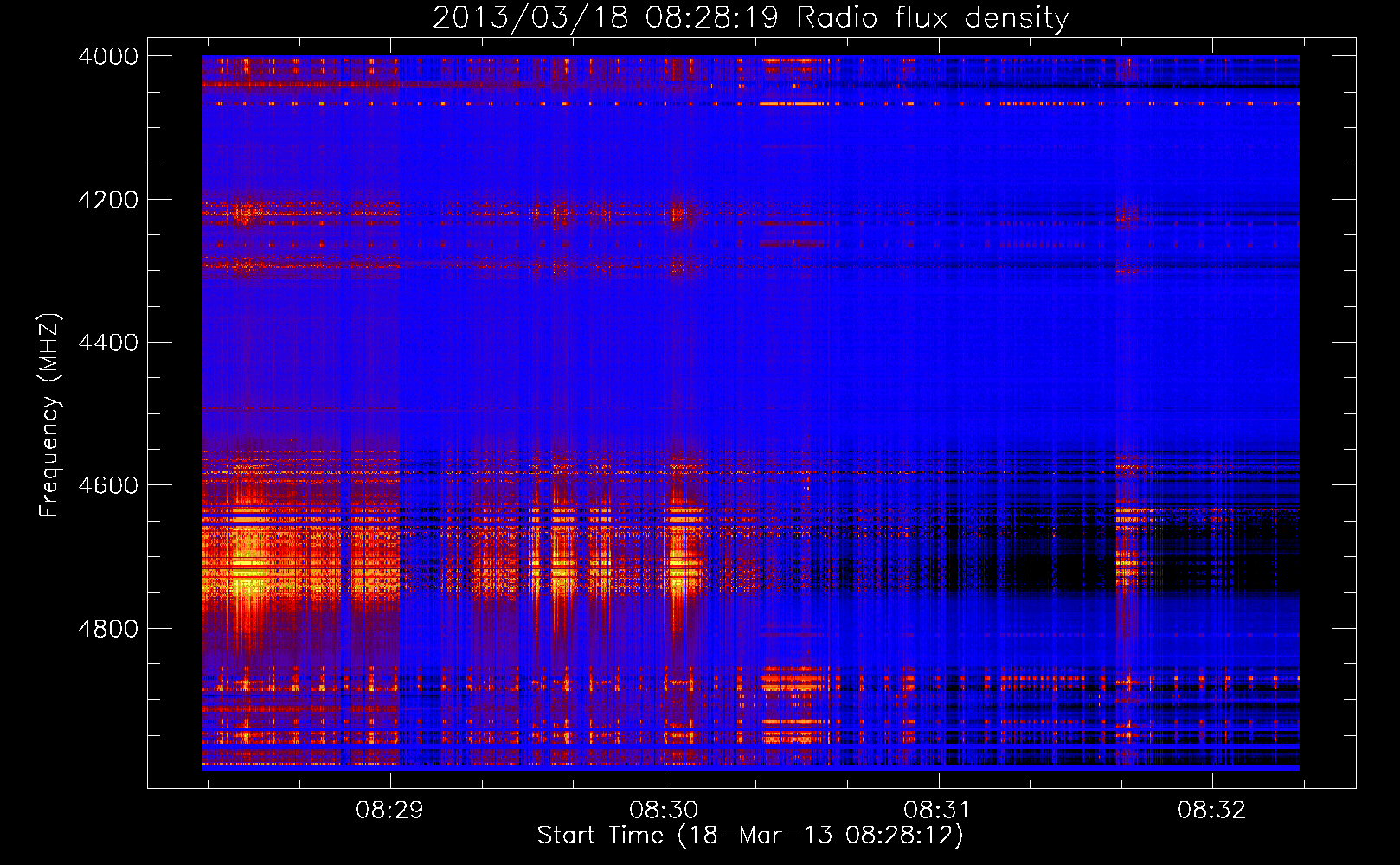
Task: Click the "Frequency (MHZ)" axis title
Action: coord(49,415)
